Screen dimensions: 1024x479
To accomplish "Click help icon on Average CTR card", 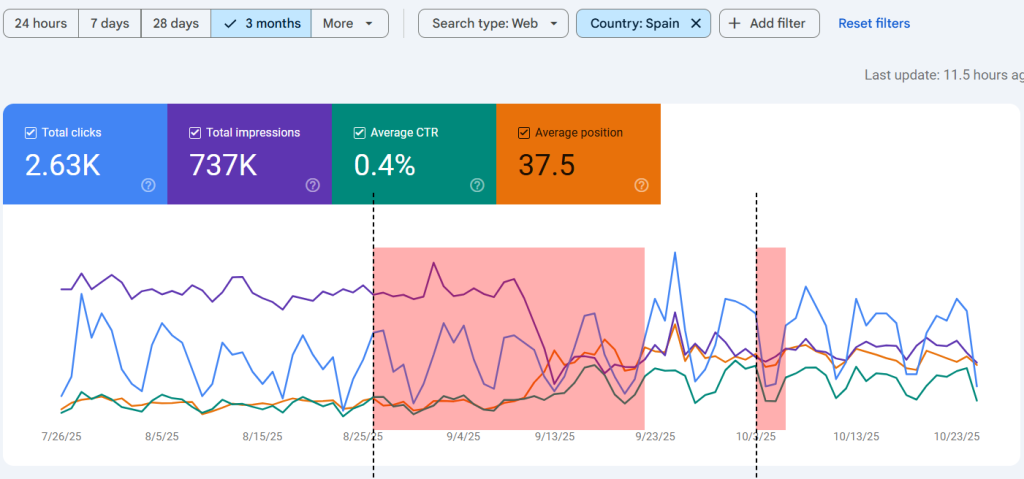I will (x=477, y=185).
